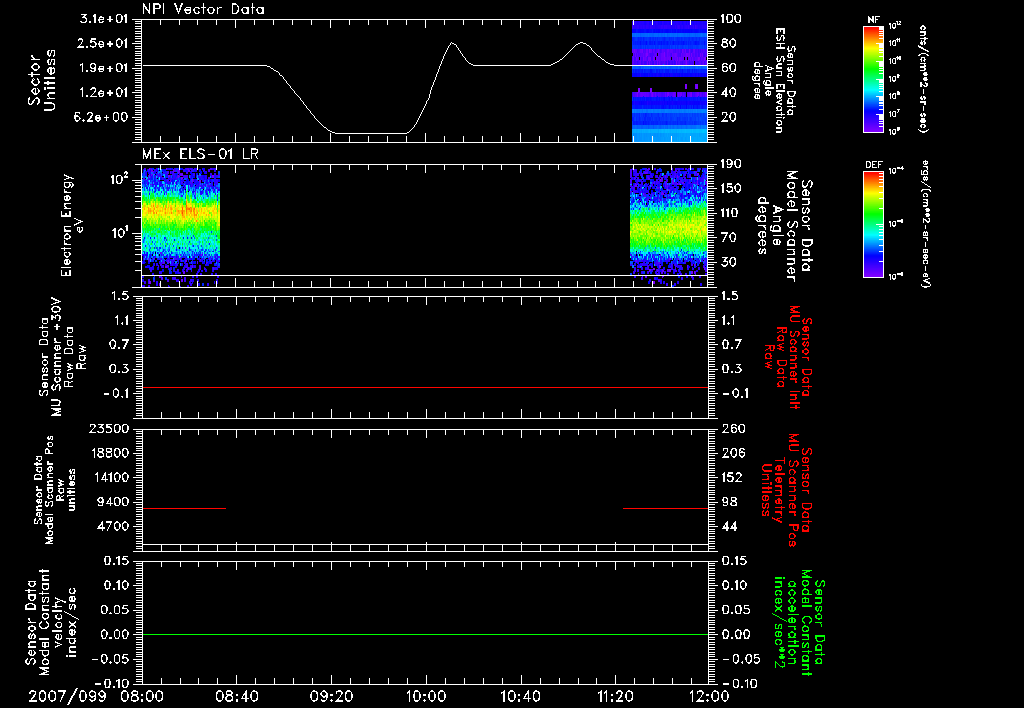Click the 14100 scanner position tick
Viewport: 1024px width, 708px height.
click(108, 477)
